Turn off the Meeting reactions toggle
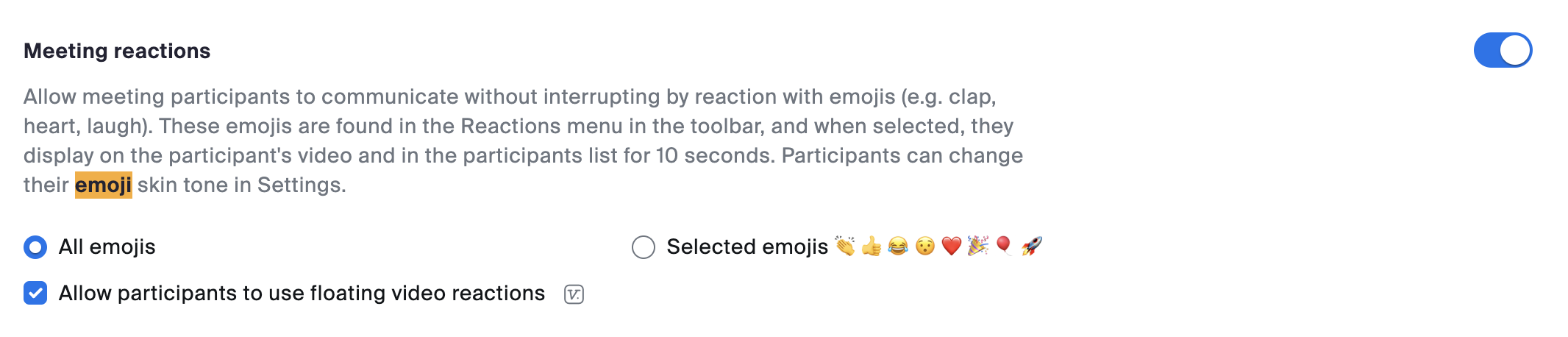Image resolution: width=1568 pixels, height=337 pixels. click(1502, 51)
